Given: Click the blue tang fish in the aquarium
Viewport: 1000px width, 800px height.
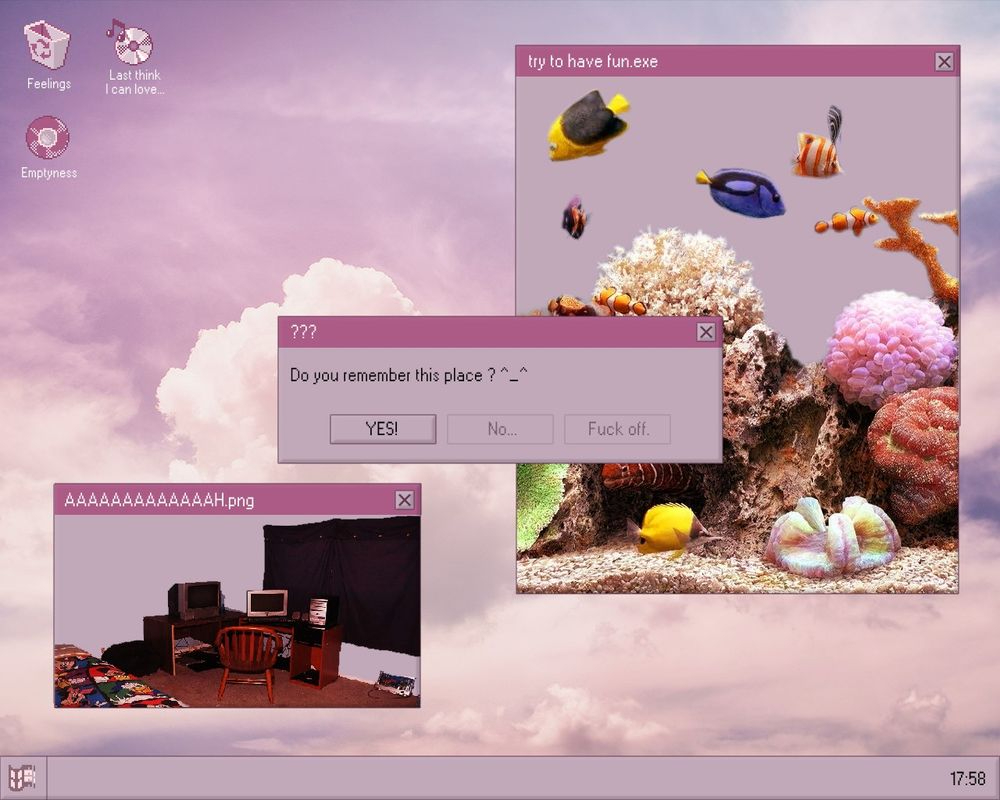Looking at the screenshot, I should (744, 192).
